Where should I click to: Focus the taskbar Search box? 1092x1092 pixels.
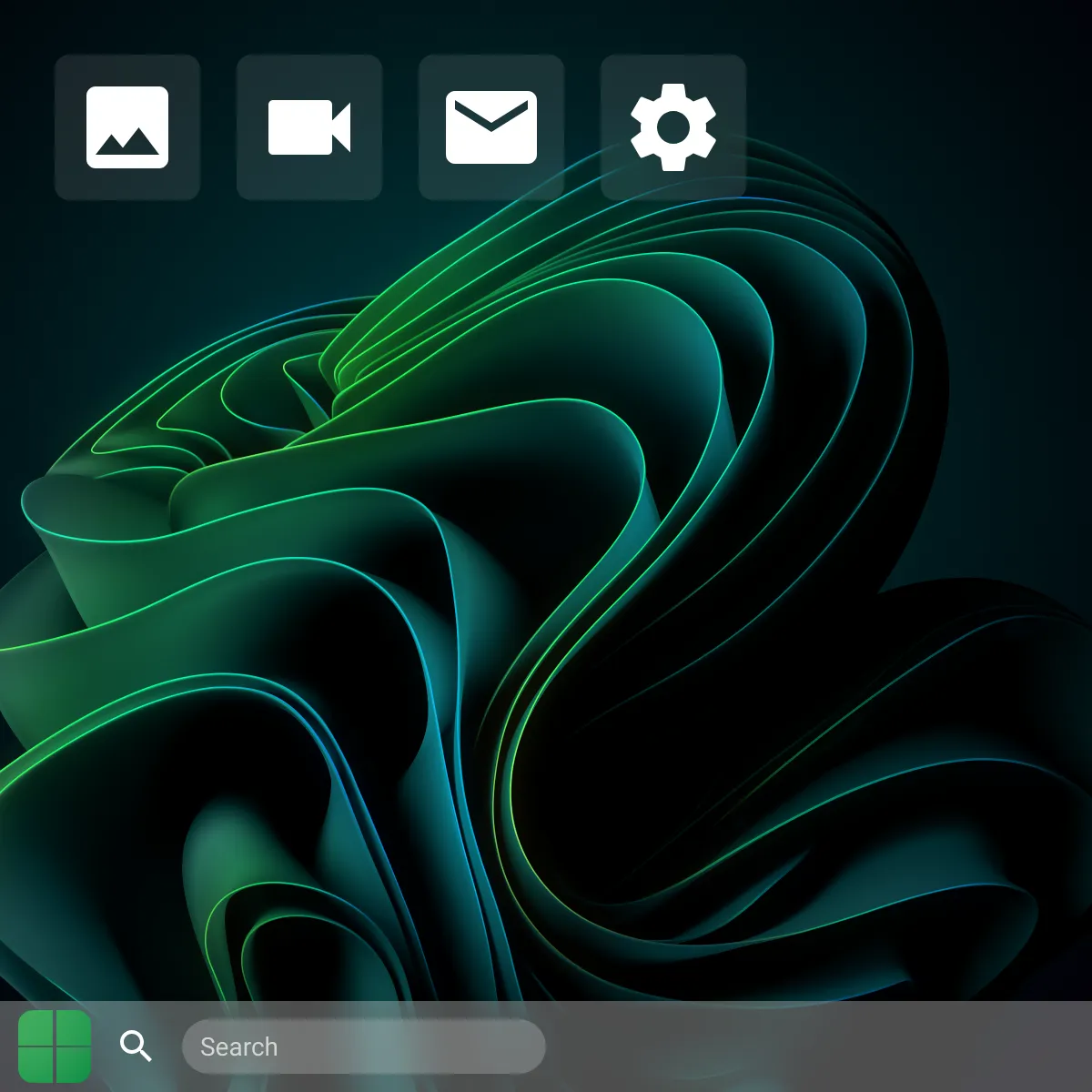364,1046
